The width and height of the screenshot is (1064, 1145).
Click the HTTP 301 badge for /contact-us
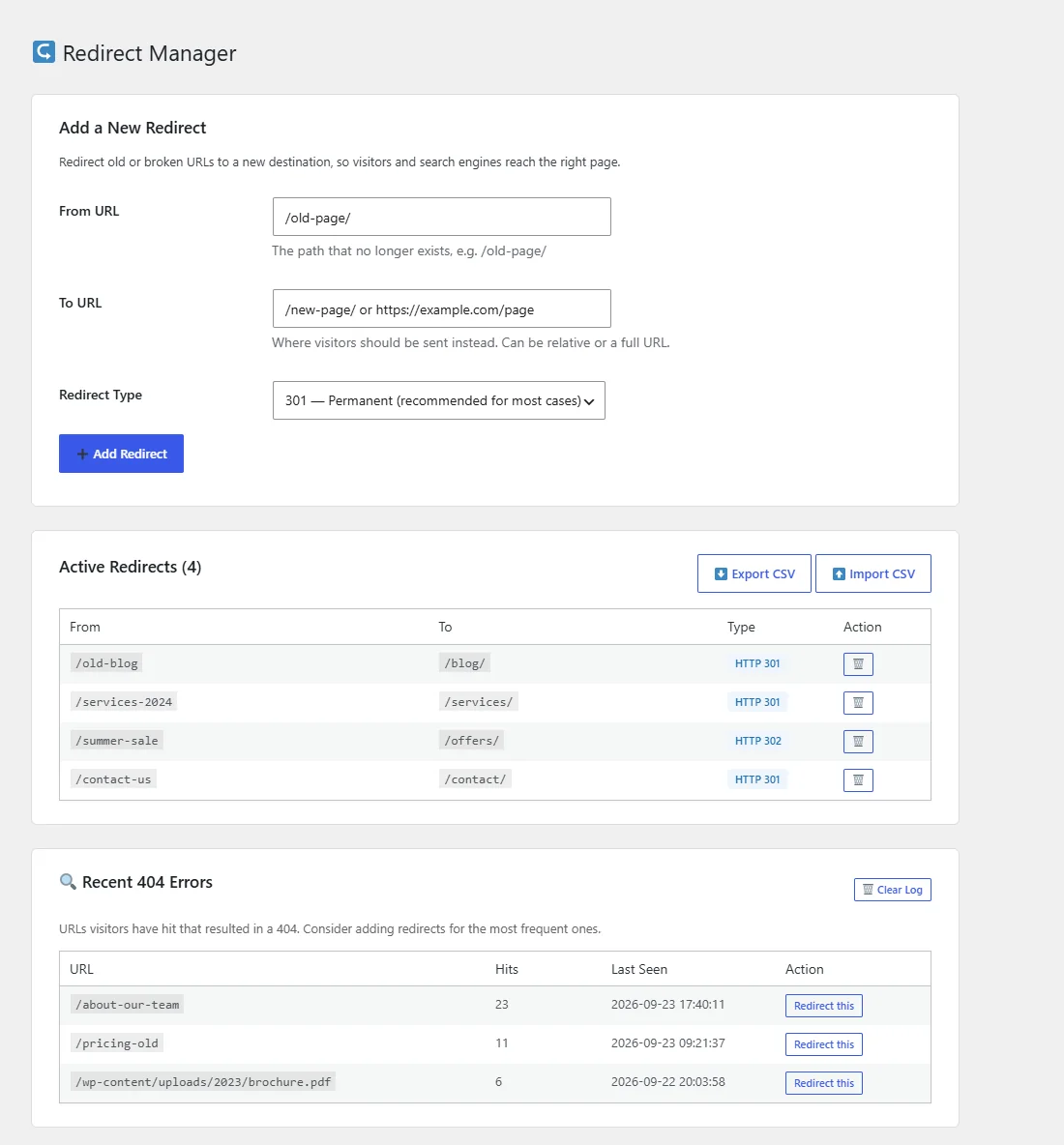[x=757, y=779]
